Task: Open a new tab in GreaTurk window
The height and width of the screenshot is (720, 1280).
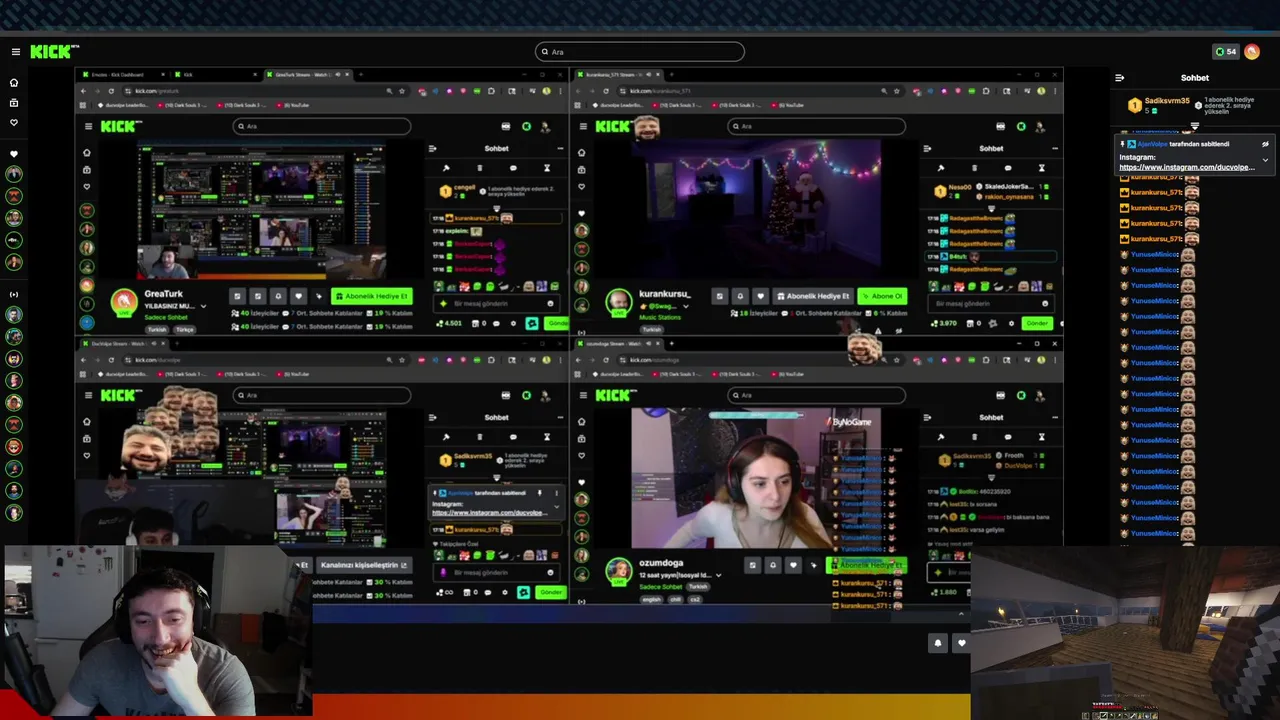Action: pyautogui.click(x=361, y=75)
